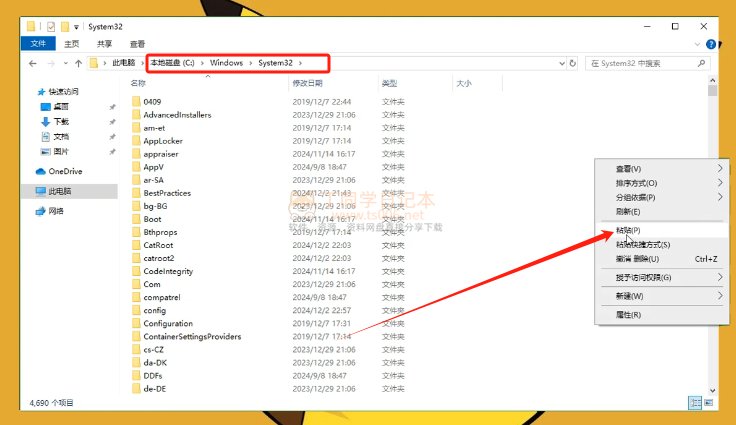The image size is (736, 425).
Task: Open the blue Help question mark
Action: pos(711,44)
